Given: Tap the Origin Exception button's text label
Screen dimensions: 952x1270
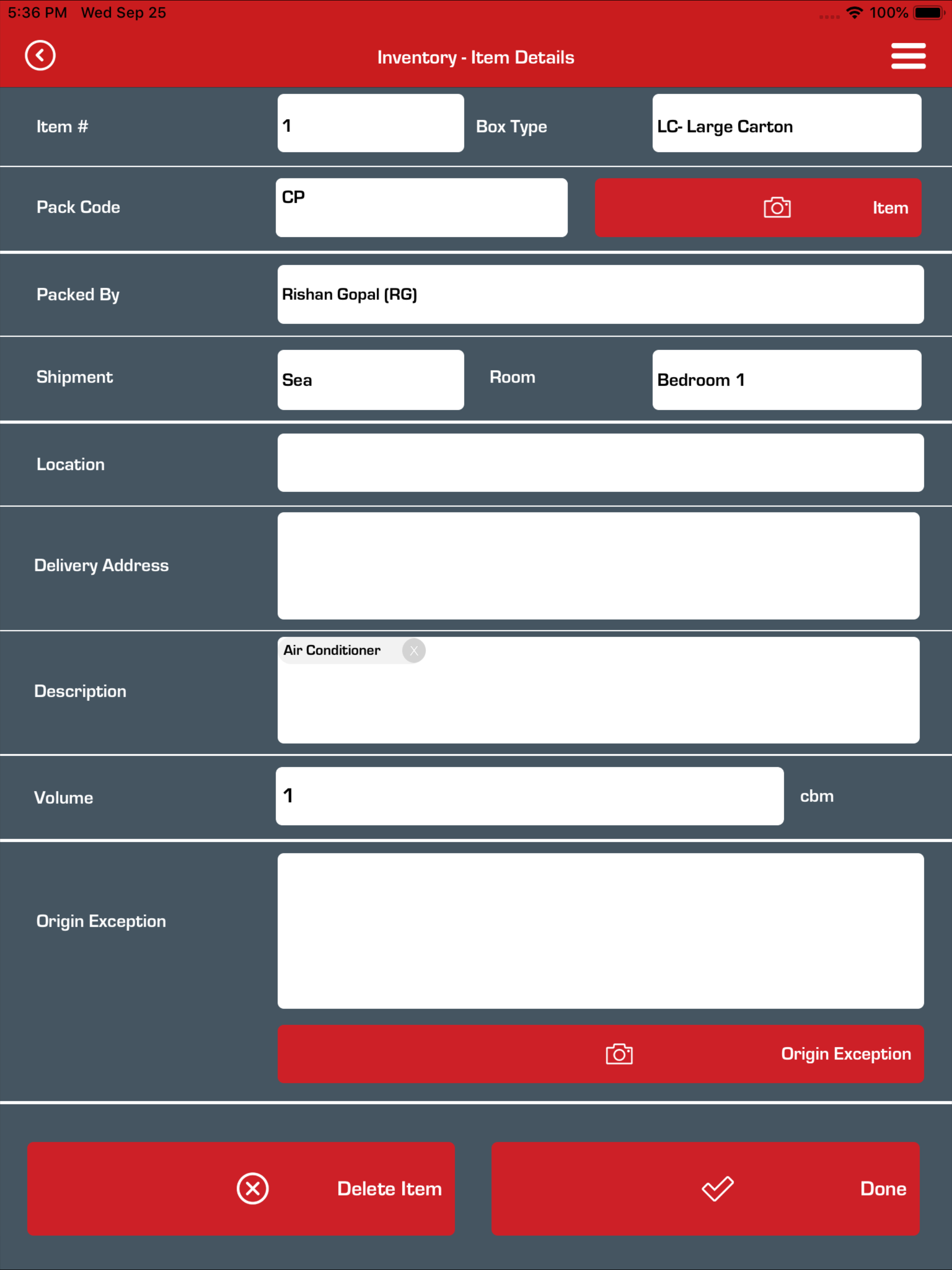Looking at the screenshot, I should 846,1054.
